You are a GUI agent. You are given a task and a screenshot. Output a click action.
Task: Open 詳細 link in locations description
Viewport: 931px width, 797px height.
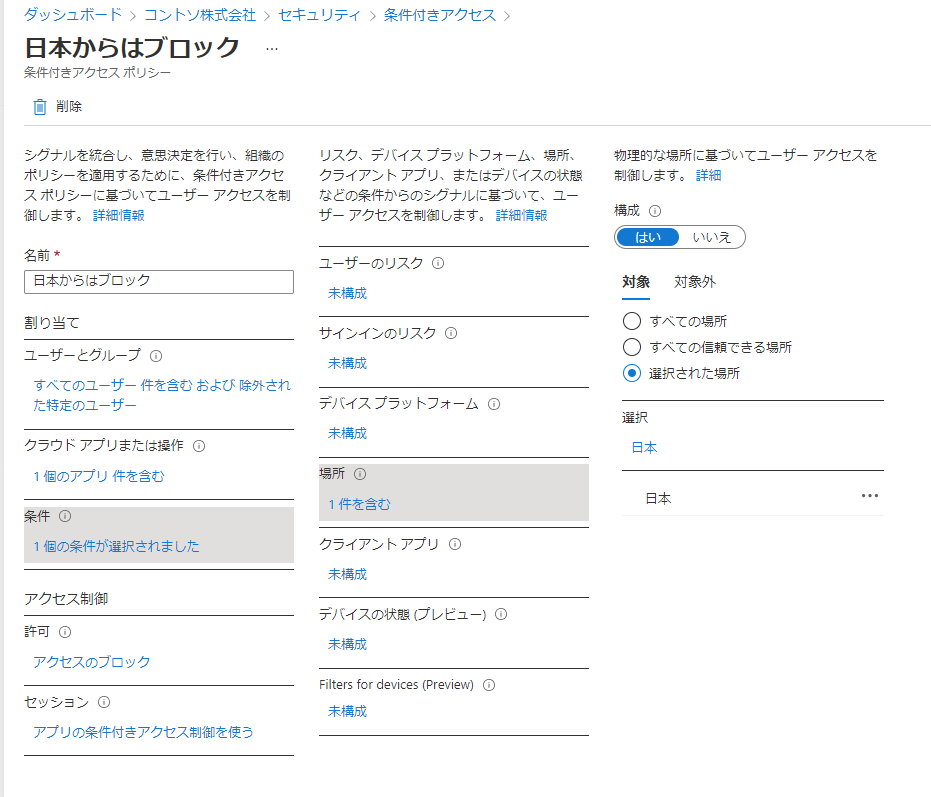(x=708, y=176)
